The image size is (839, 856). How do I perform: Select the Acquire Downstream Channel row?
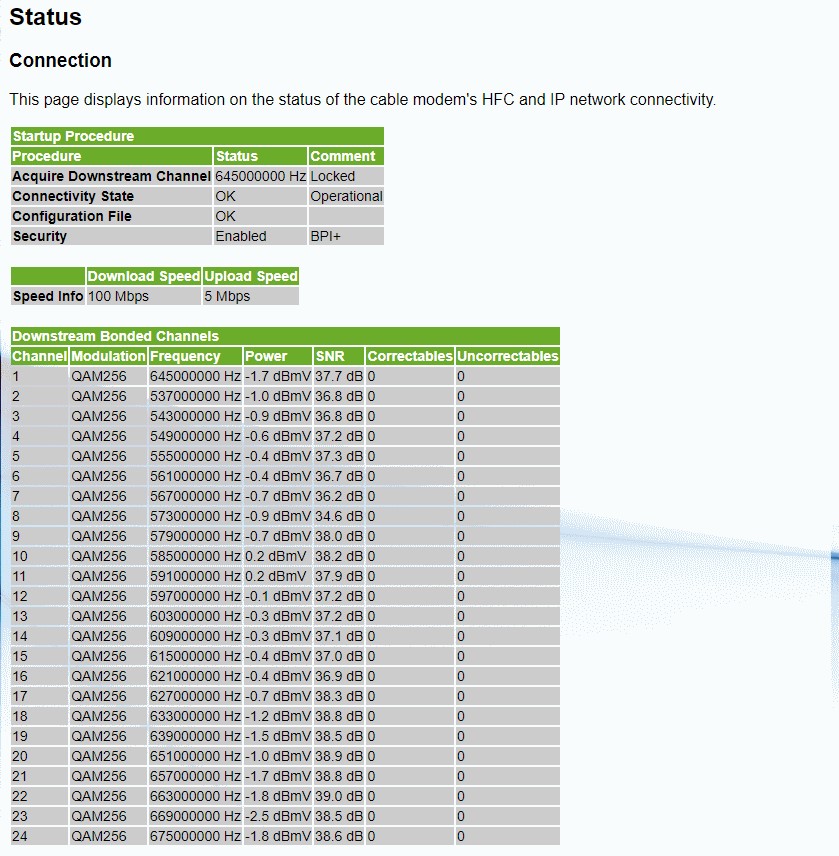point(110,176)
